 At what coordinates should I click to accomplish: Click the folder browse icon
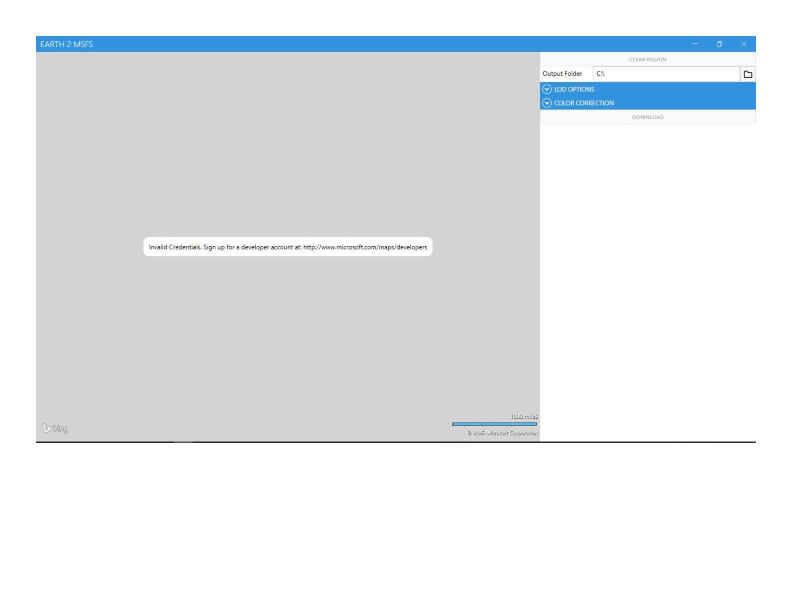click(746, 74)
